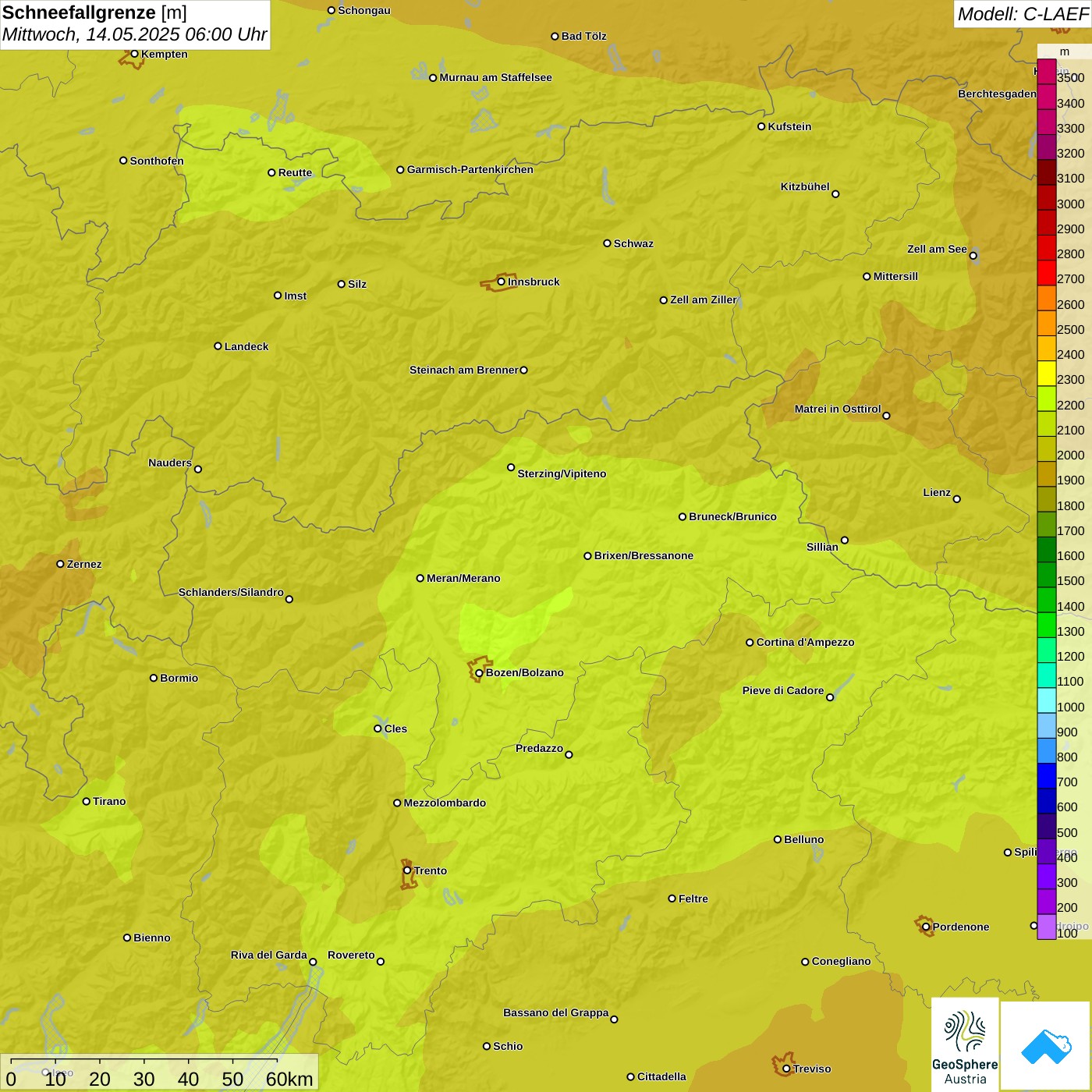Screen dimensions: 1092x1092
Task: Click the Tirano marker dot
Action: tap(87, 801)
